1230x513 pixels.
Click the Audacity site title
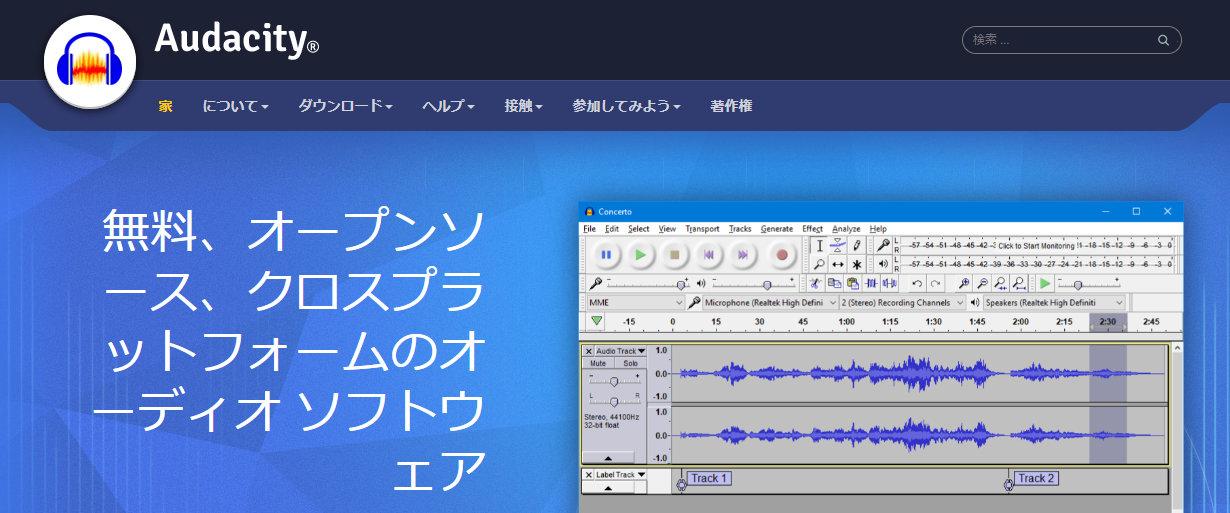(237, 40)
